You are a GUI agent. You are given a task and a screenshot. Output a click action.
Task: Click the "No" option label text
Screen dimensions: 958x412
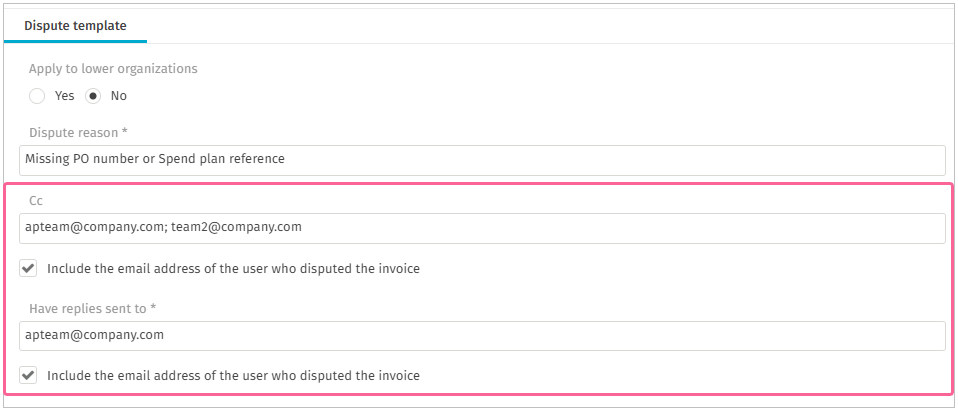[119, 96]
